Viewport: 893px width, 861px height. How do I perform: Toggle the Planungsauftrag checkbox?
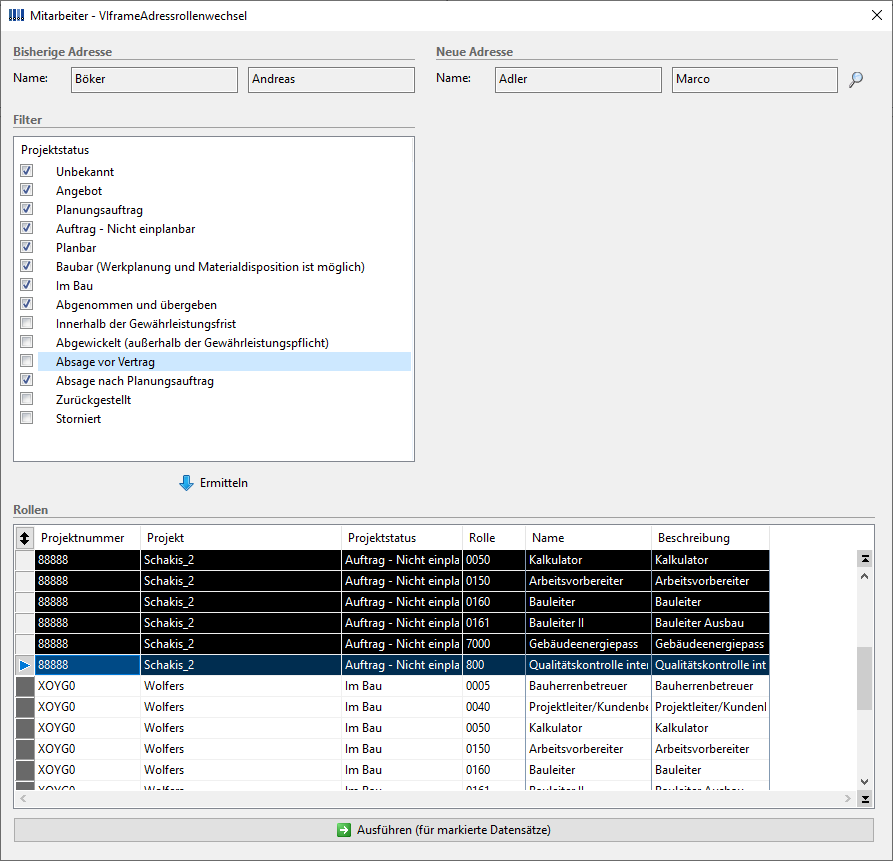tap(27, 209)
